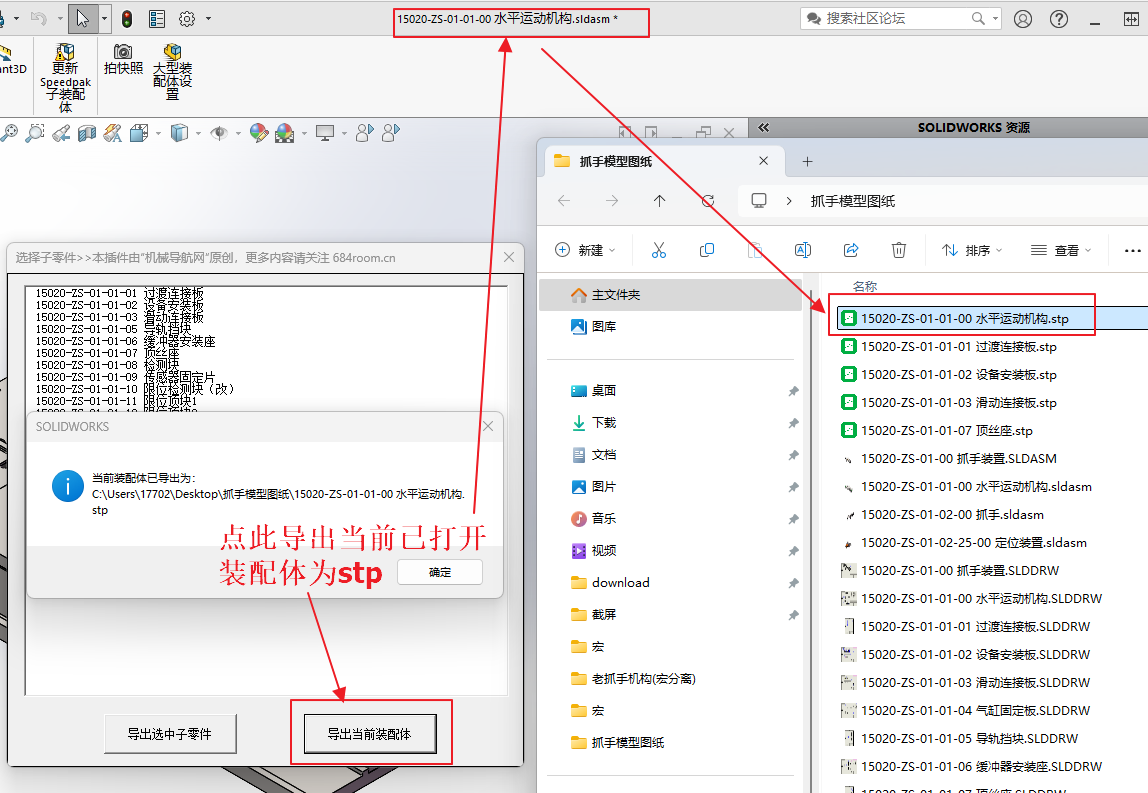Open the options gear dropdown arrow
Viewport: 1148px width, 793px height.
tap(208, 18)
